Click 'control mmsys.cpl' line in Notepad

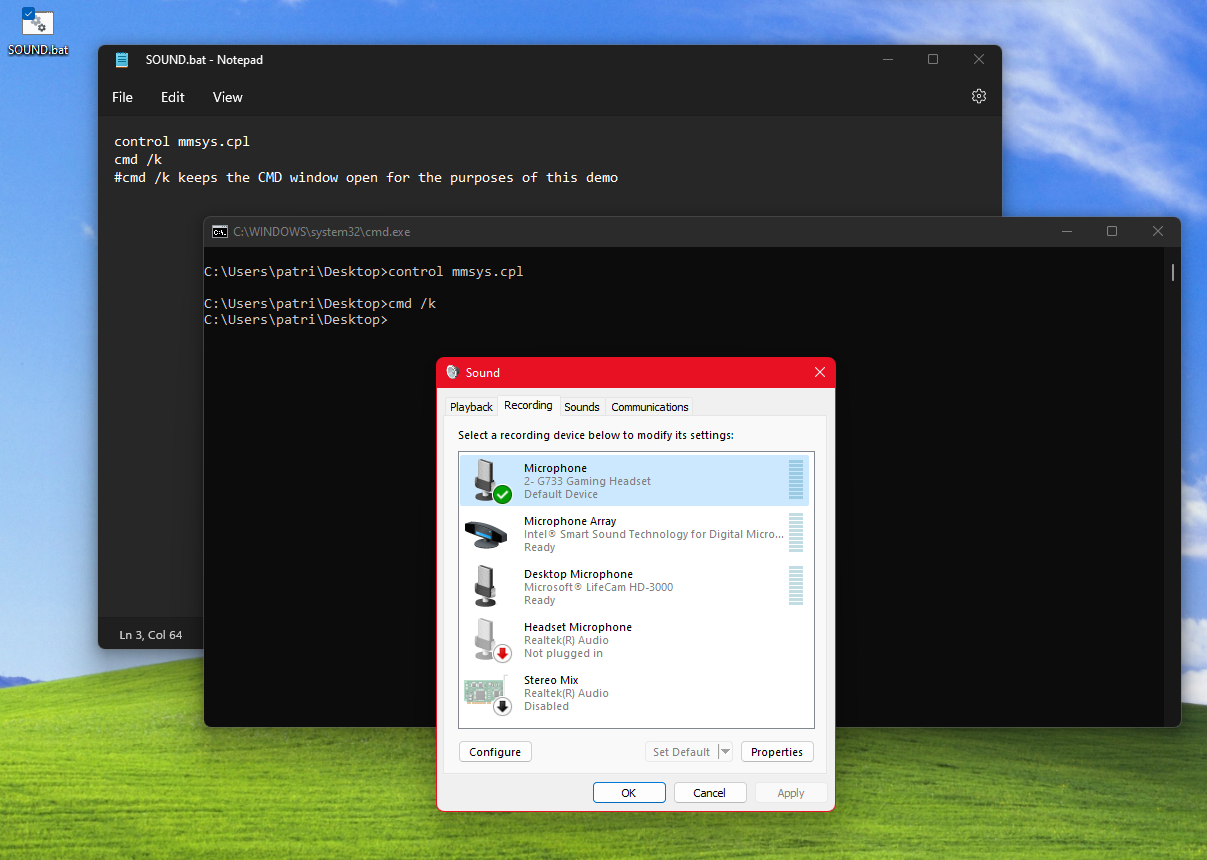[182, 142]
